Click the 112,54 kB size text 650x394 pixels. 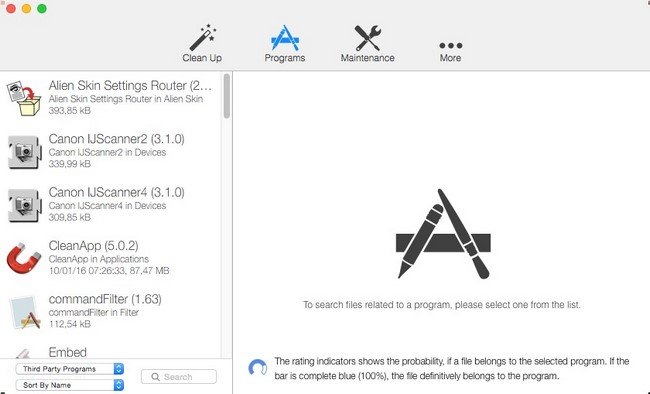tap(69, 324)
